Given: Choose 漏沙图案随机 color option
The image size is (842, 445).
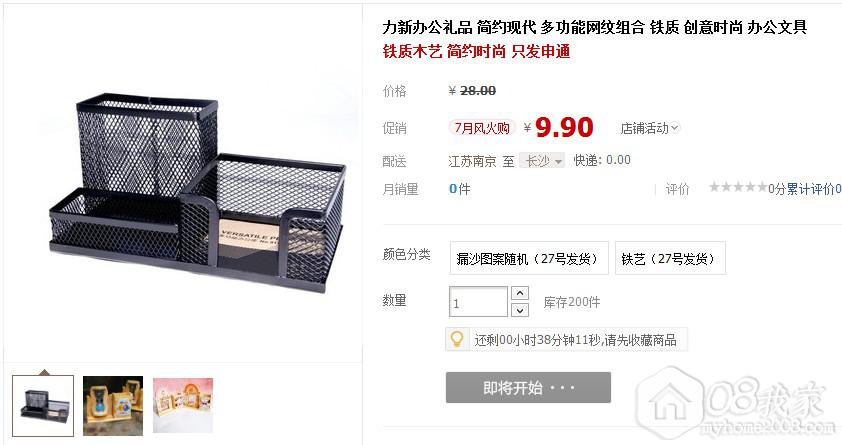Looking at the screenshot, I should click(x=529, y=259).
